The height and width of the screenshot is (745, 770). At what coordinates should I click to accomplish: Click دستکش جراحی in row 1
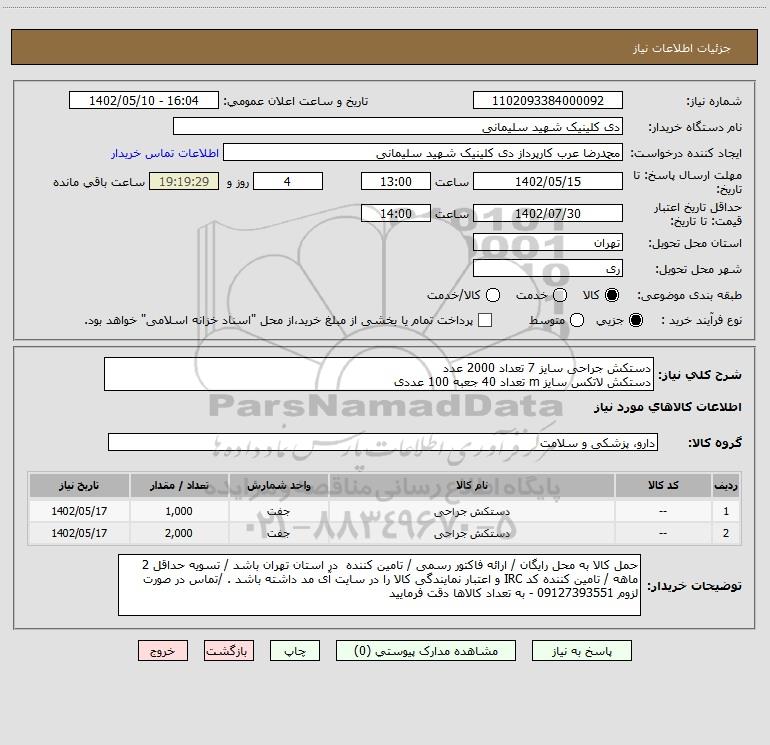(471, 512)
